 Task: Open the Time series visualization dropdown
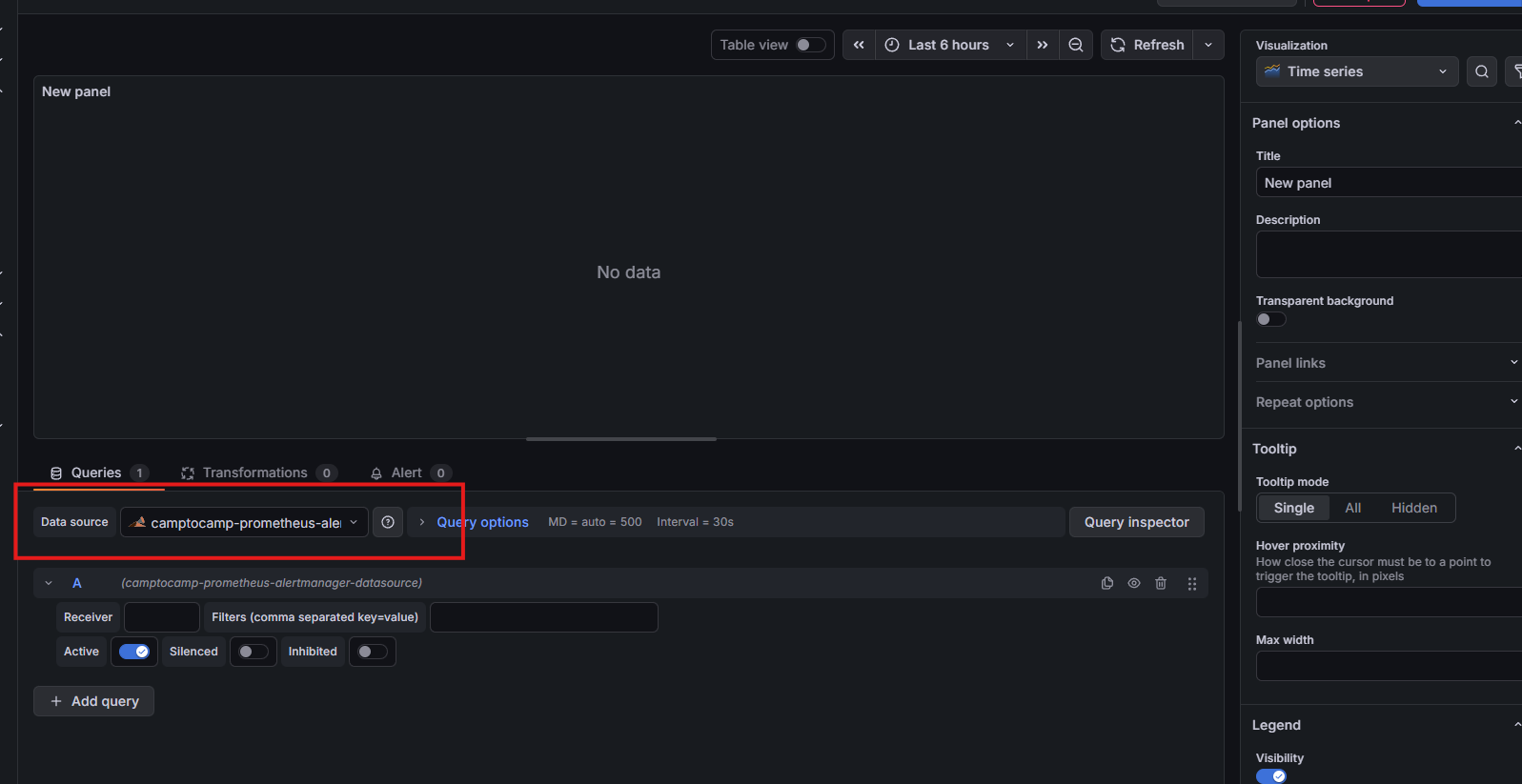pyautogui.click(x=1356, y=71)
